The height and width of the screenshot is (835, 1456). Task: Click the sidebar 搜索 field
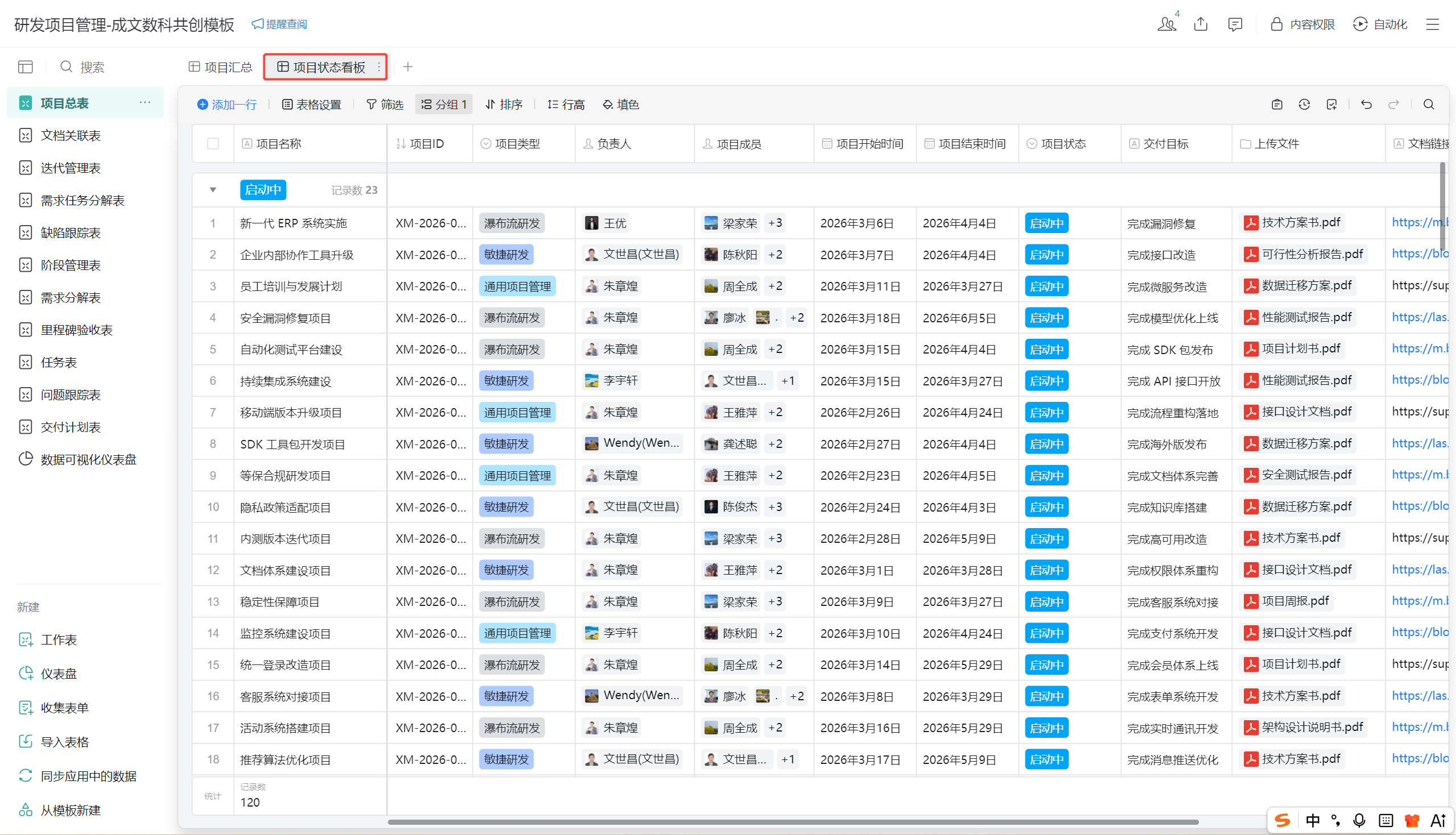tap(92, 67)
